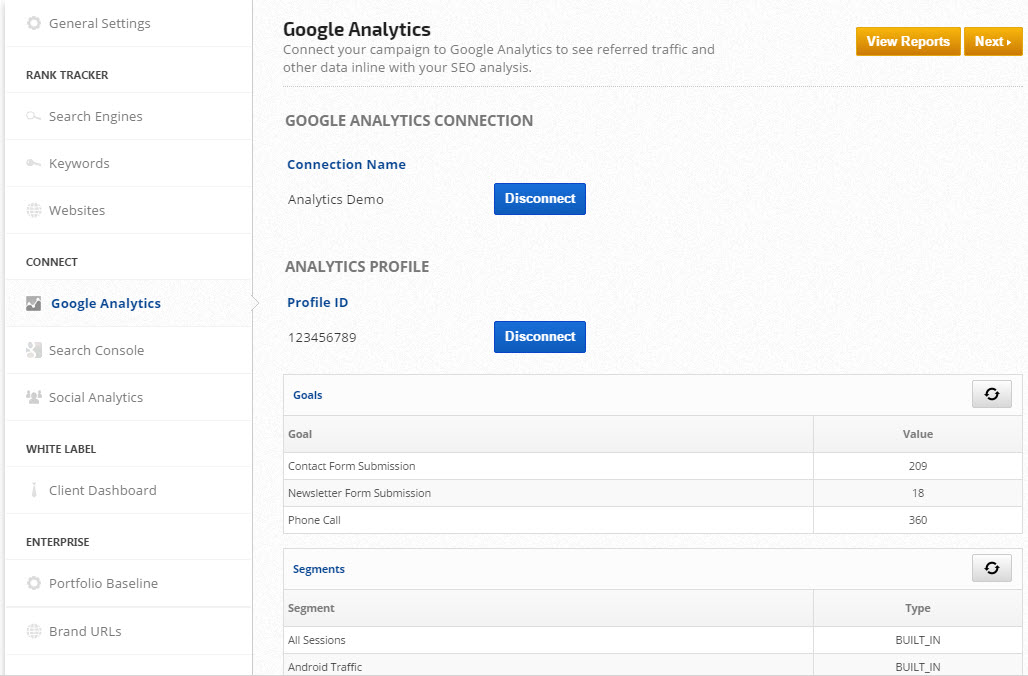Disconnect profile ID 123456789
Image resolution: width=1028 pixels, height=676 pixels.
point(539,337)
